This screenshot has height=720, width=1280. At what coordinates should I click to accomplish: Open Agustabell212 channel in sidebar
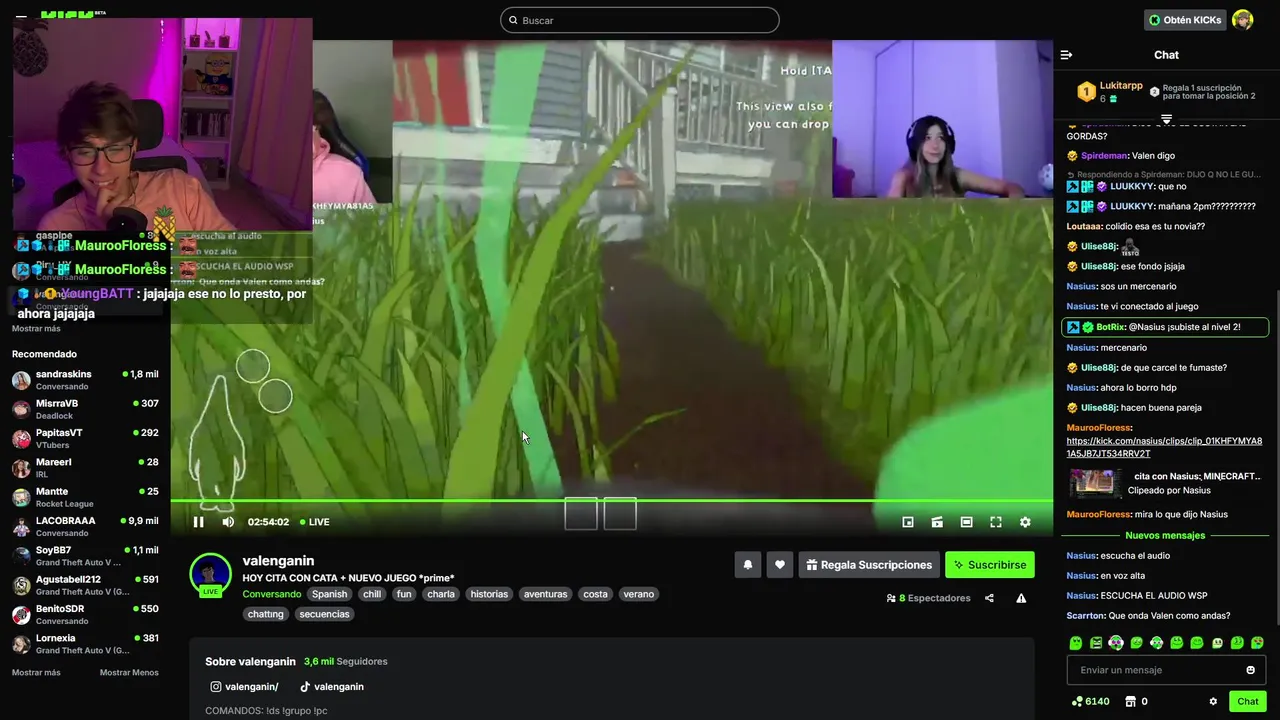pos(85,585)
